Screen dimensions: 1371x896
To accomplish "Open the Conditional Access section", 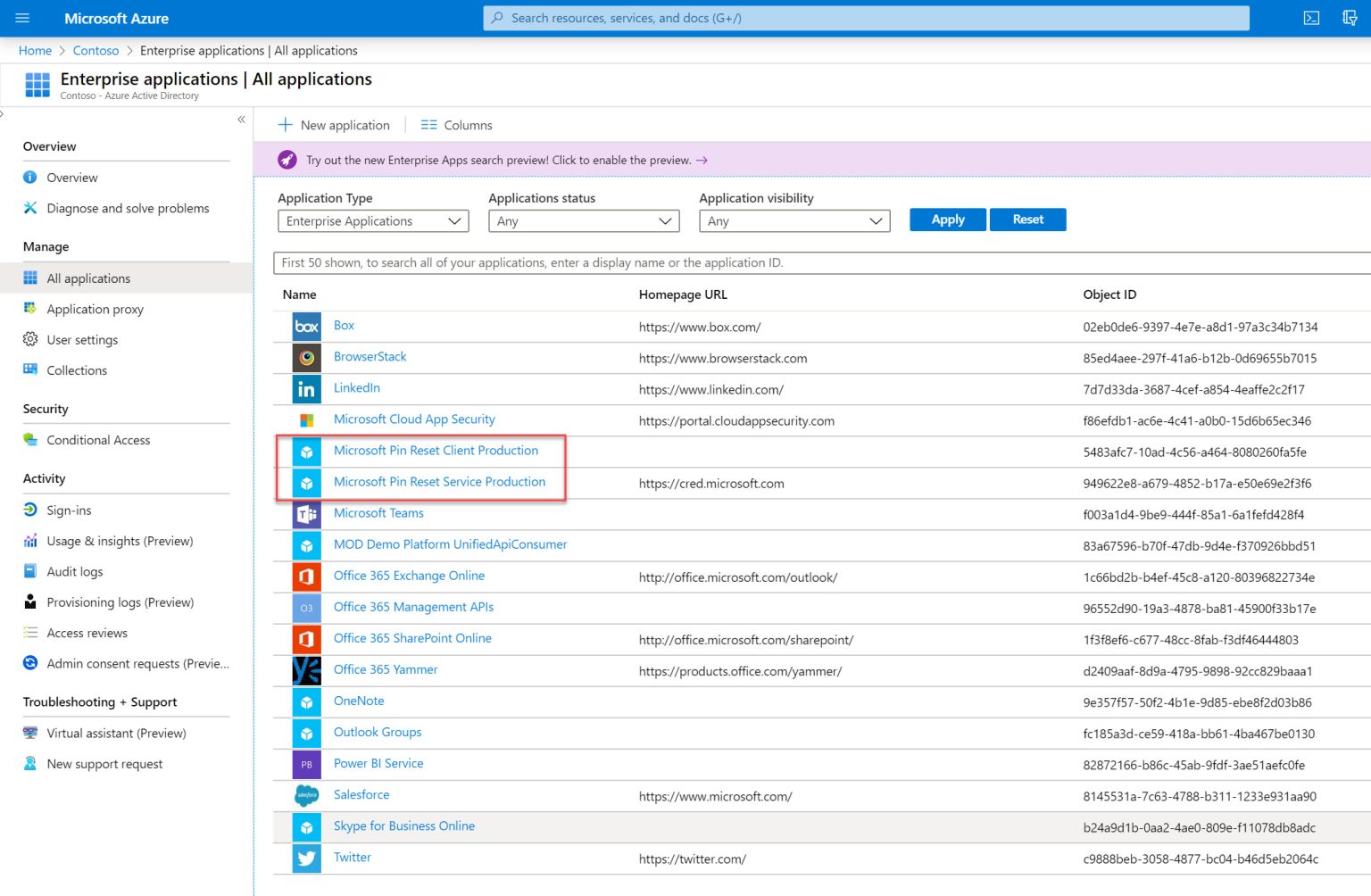I will click(x=98, y=439).
